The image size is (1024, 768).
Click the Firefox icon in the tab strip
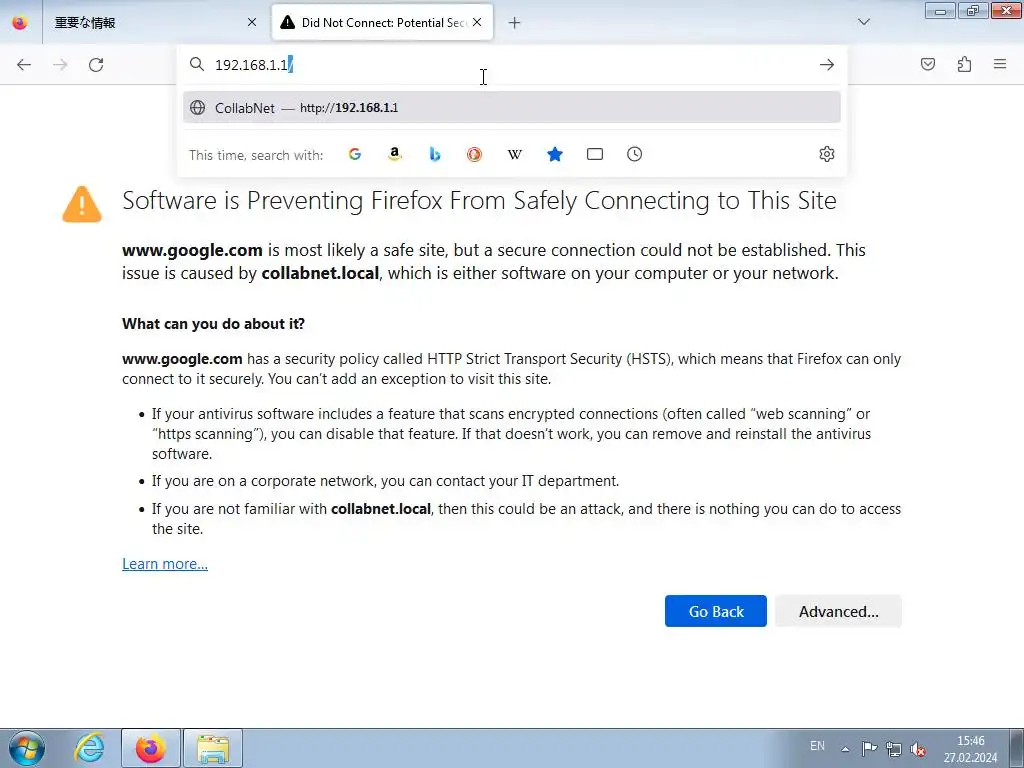pos(20,23)
